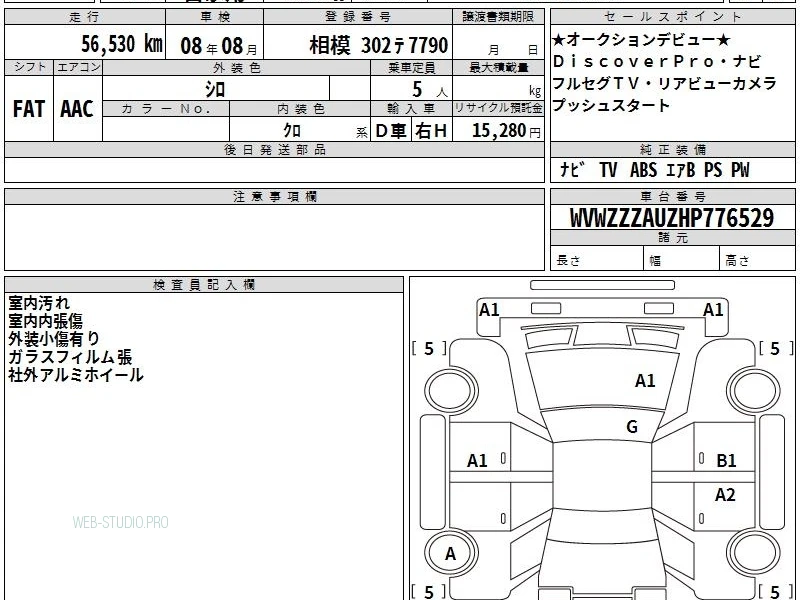Click the リサイクル預託金 header
The width and height of the screenshot is (800, 600).
[x=498, y=108]
